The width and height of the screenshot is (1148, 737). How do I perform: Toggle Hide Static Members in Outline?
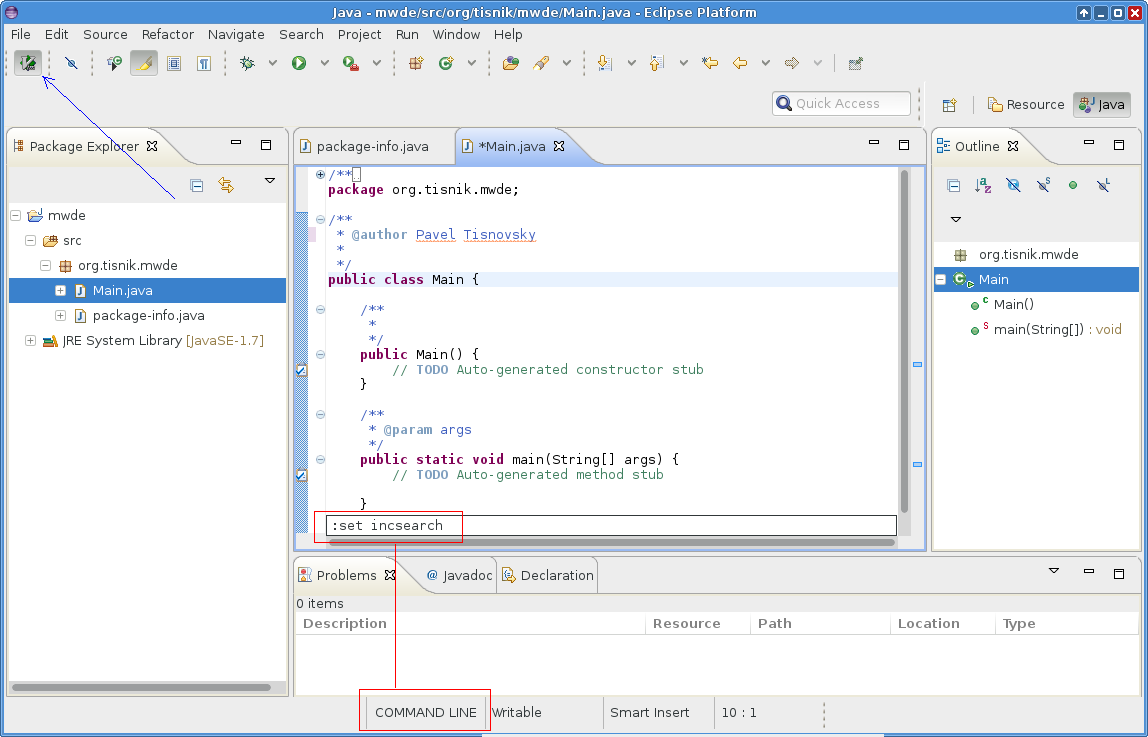tap(1043, 186)
